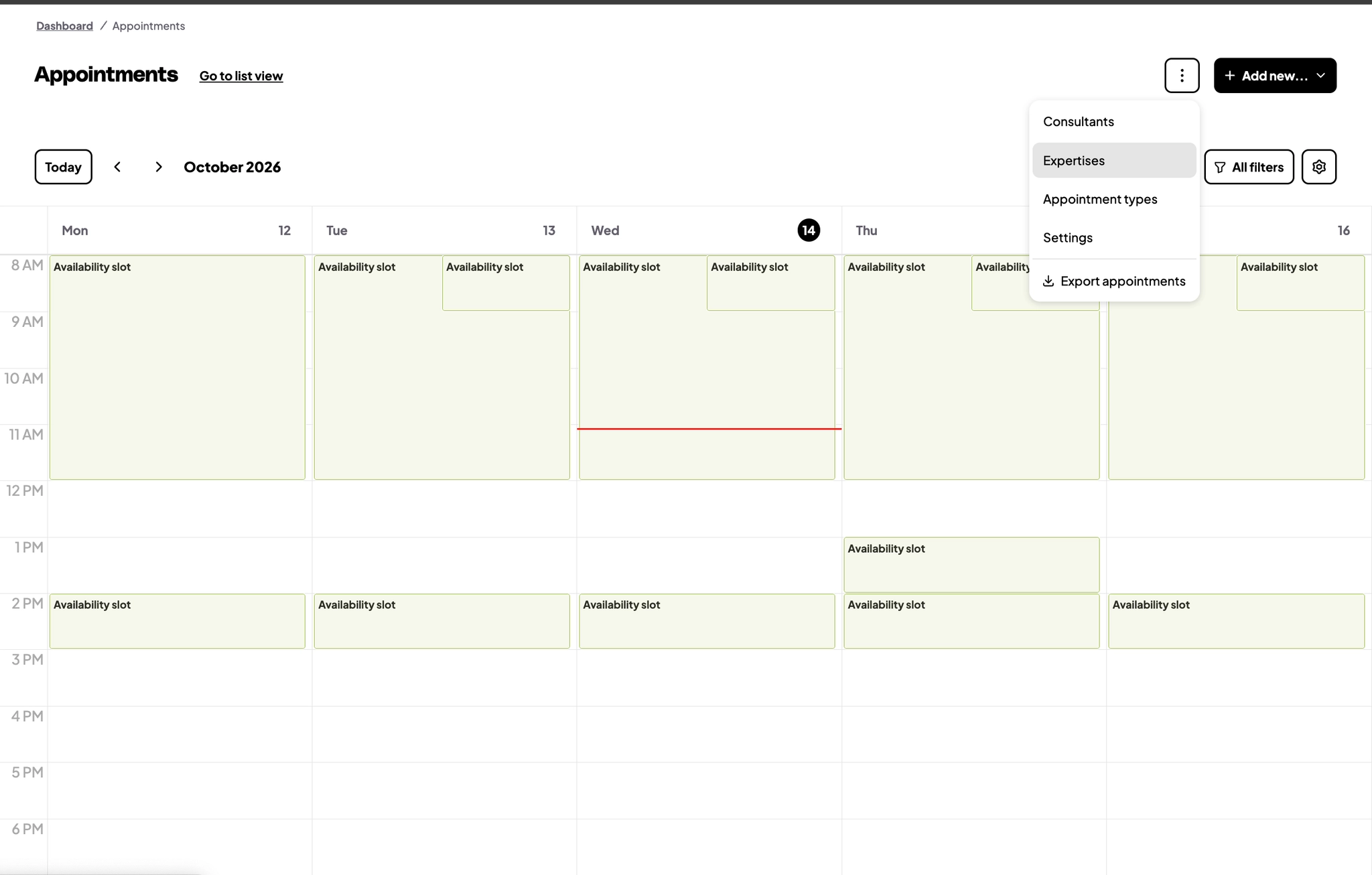
Task: Open Thursday 2 PM availability slot
Action: (971, 621)
